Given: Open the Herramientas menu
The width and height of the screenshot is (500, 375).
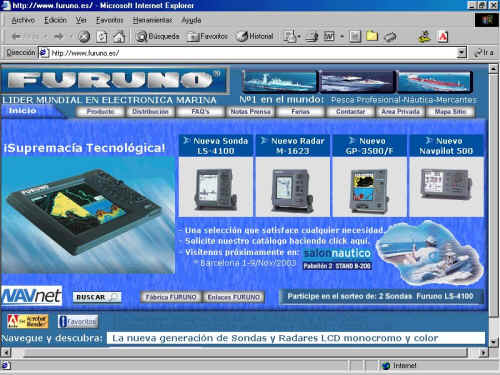Looking at the screenshot, I should (x=152, y=20).
